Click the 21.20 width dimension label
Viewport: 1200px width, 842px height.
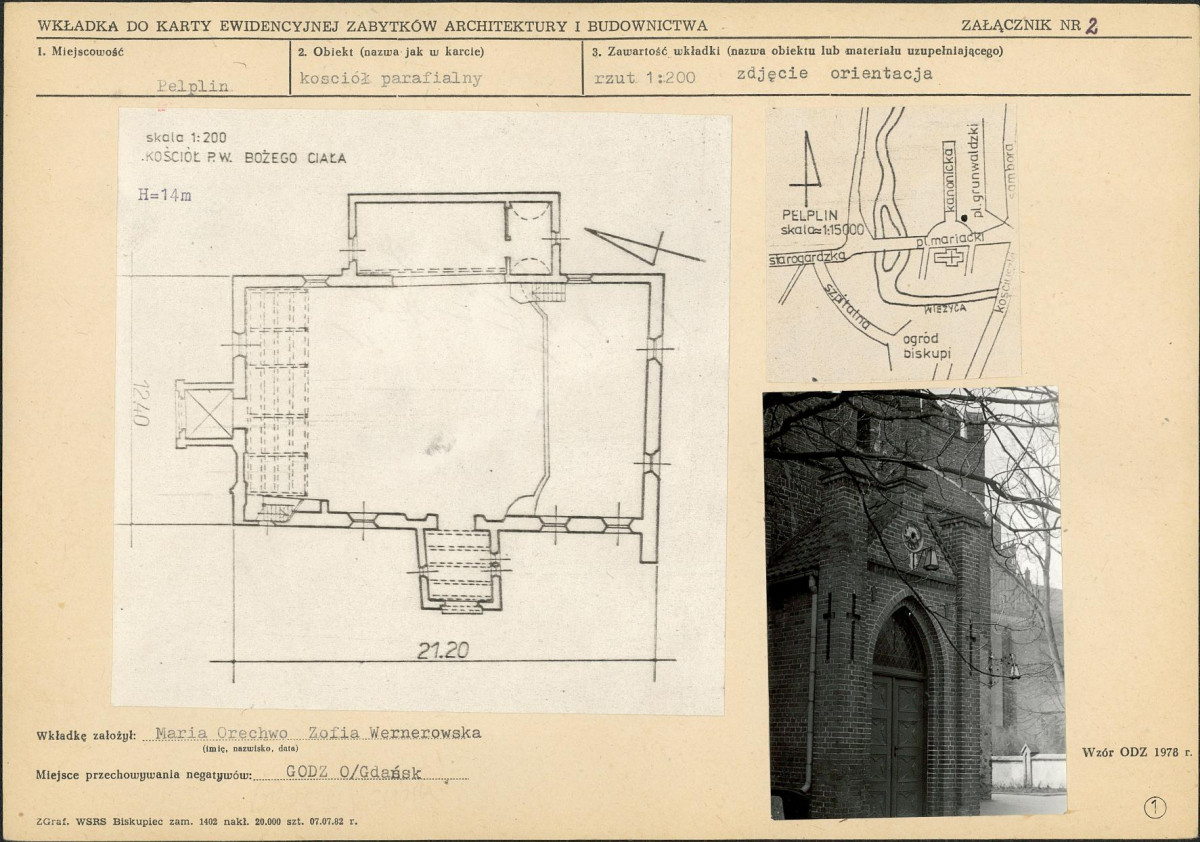(443, 651)
